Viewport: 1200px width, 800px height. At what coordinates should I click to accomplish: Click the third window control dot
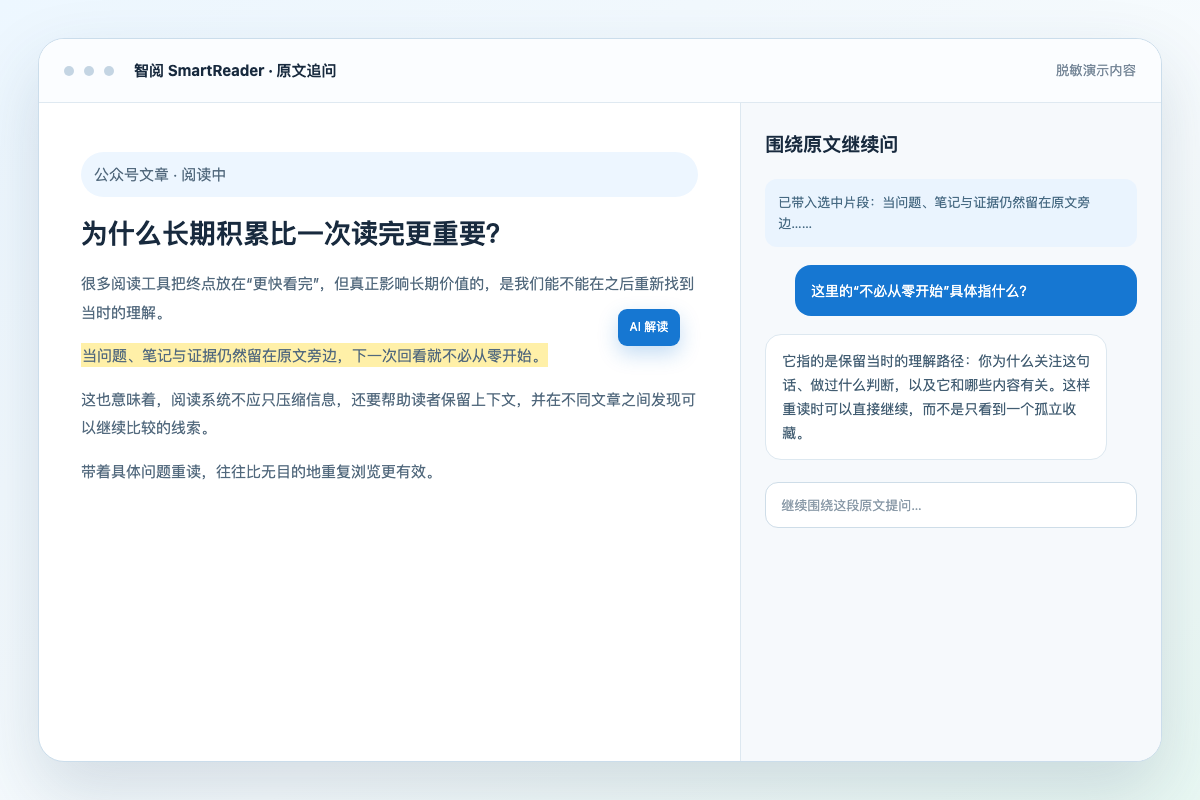click(109, 71)
